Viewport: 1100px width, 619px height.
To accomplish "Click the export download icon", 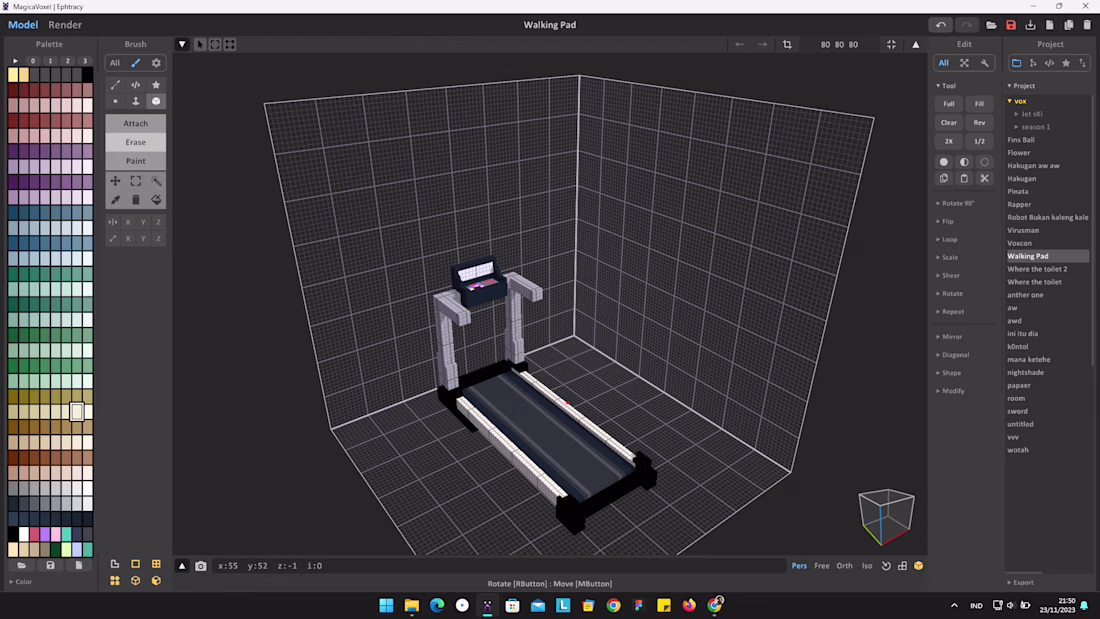I will (x=1030, y=25).
